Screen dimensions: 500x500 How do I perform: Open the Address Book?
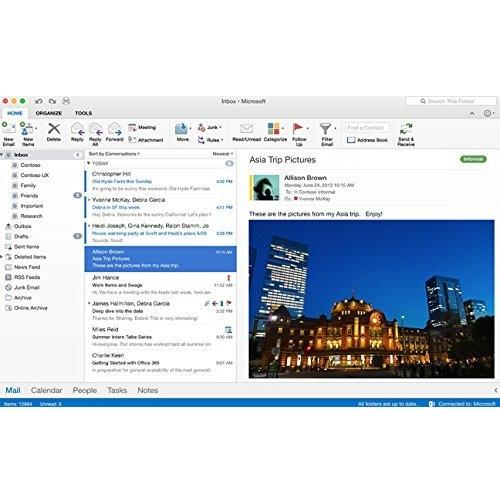[367, 140]
